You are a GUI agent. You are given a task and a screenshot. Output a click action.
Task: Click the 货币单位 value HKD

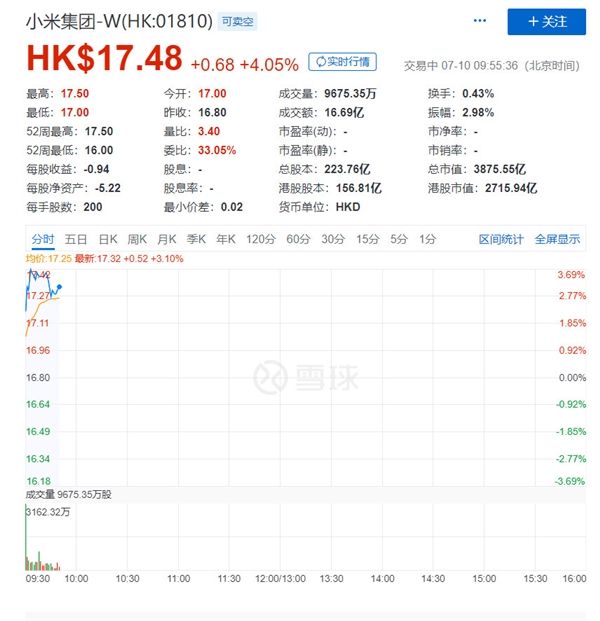click(348, 207)
